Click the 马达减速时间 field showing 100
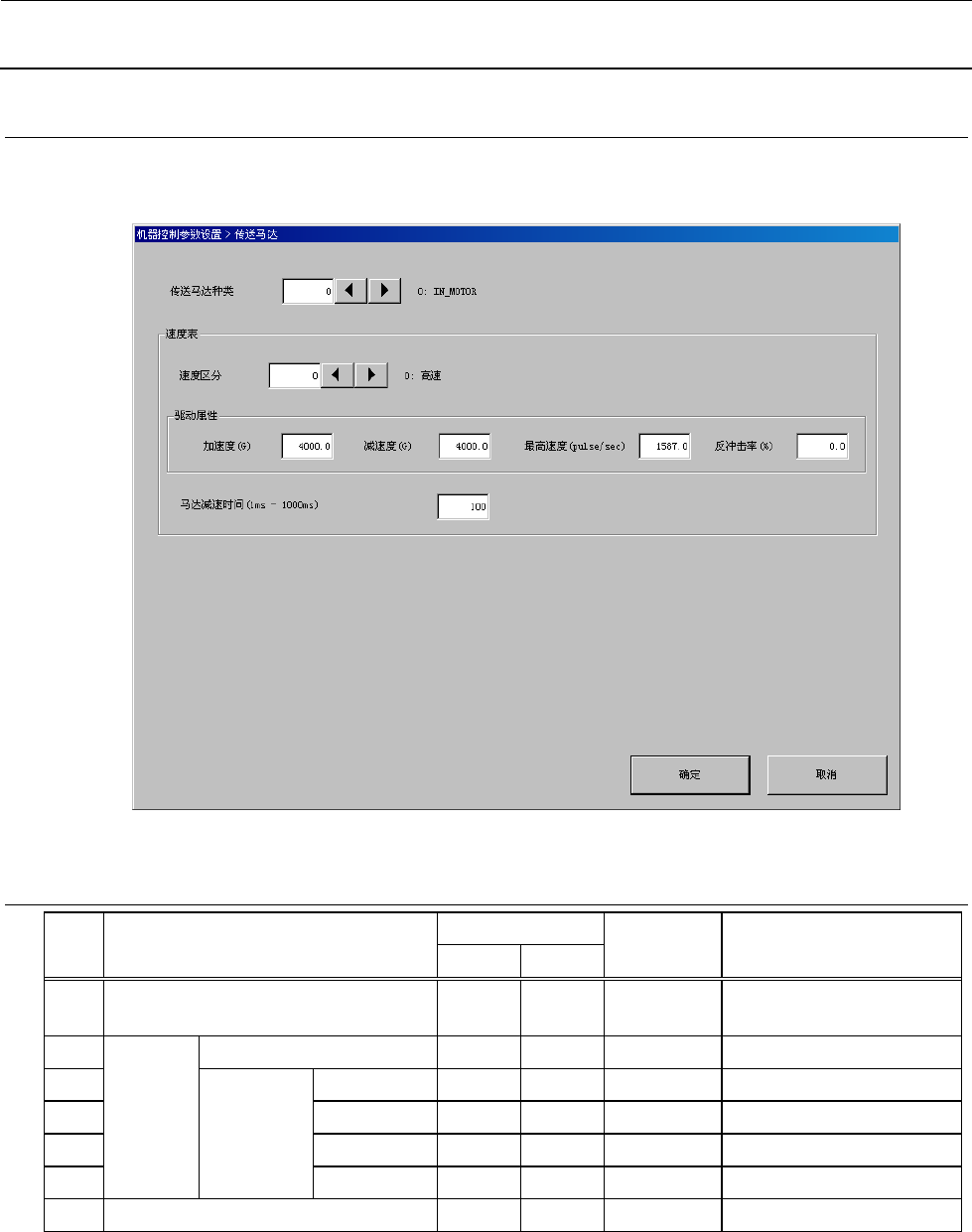Image resolution: width=972 pixels, height=1232 pixels. pos(464,506)
